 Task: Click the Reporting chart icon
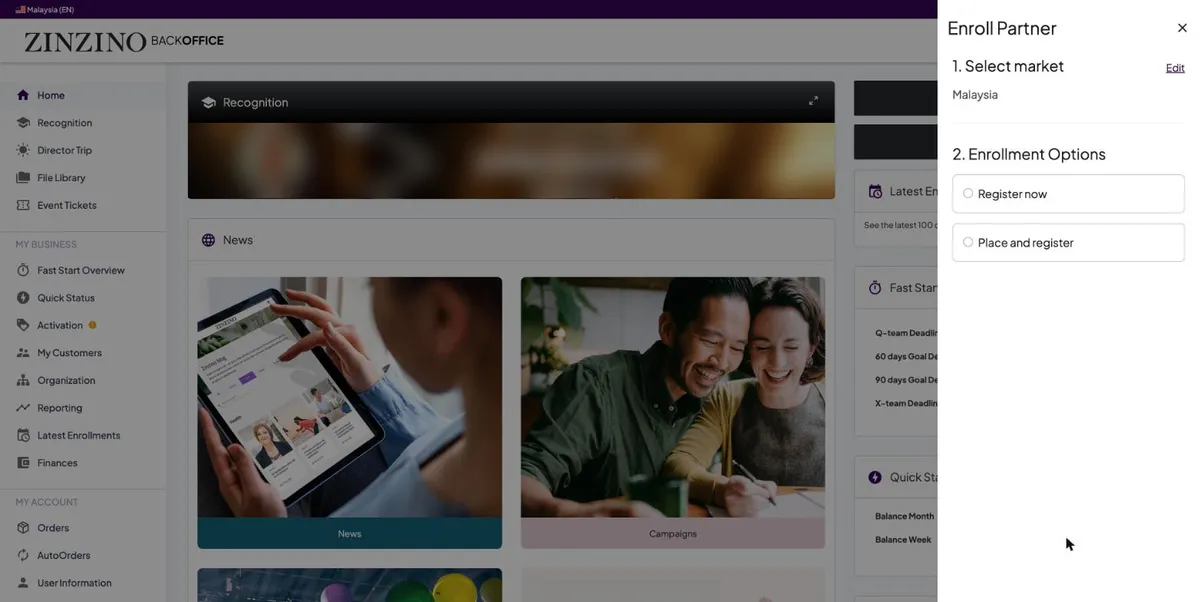coord(23,408)
